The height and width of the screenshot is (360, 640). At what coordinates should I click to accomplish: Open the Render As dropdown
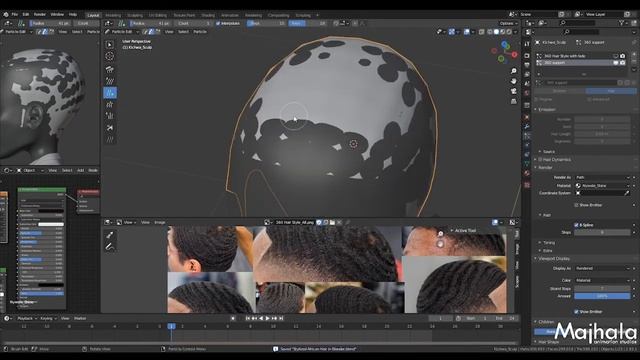point(602,177)
